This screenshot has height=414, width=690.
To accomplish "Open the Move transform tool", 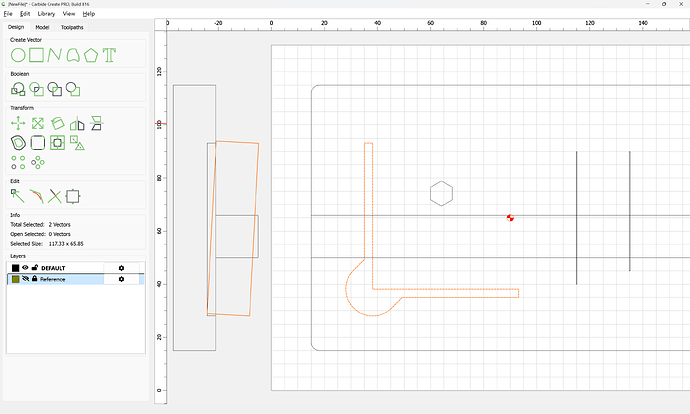I will 18,124.
